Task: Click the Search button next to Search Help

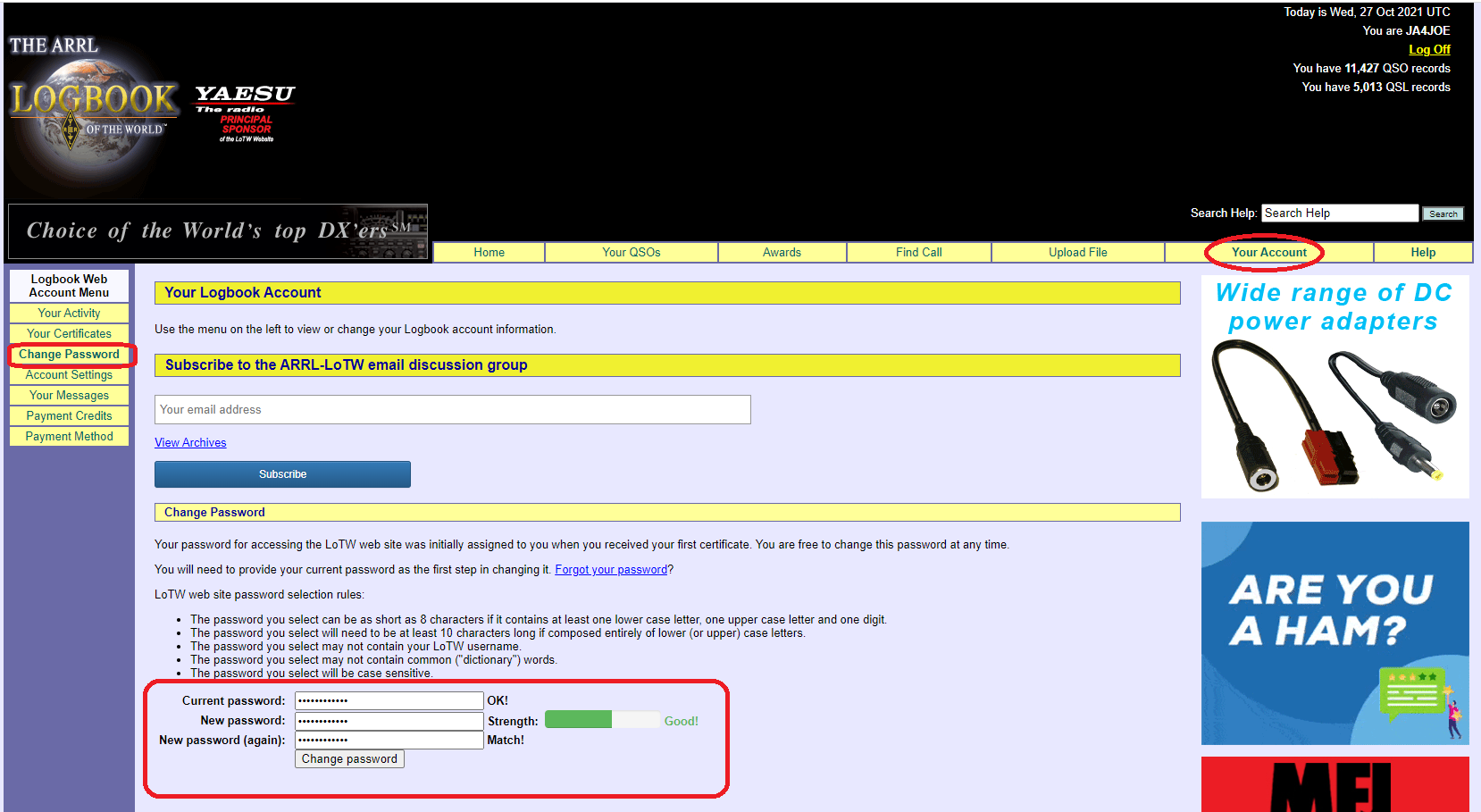Action: tap(1443, 213)
